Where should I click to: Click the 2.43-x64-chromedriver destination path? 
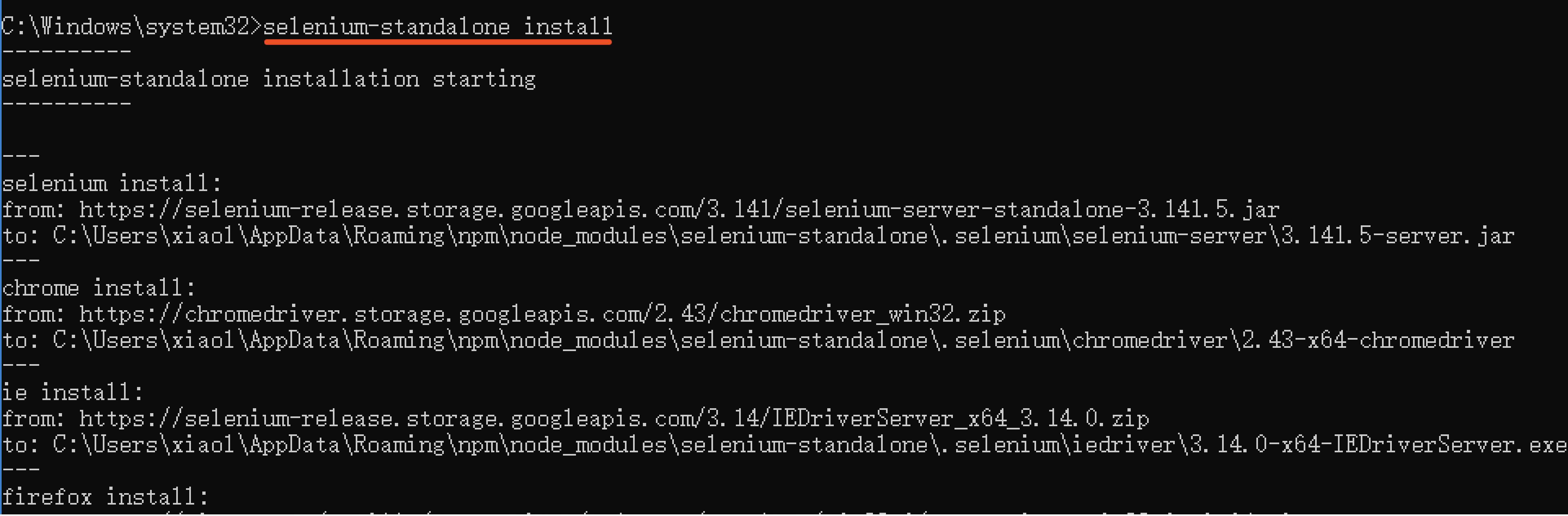[x=784, y=340]
